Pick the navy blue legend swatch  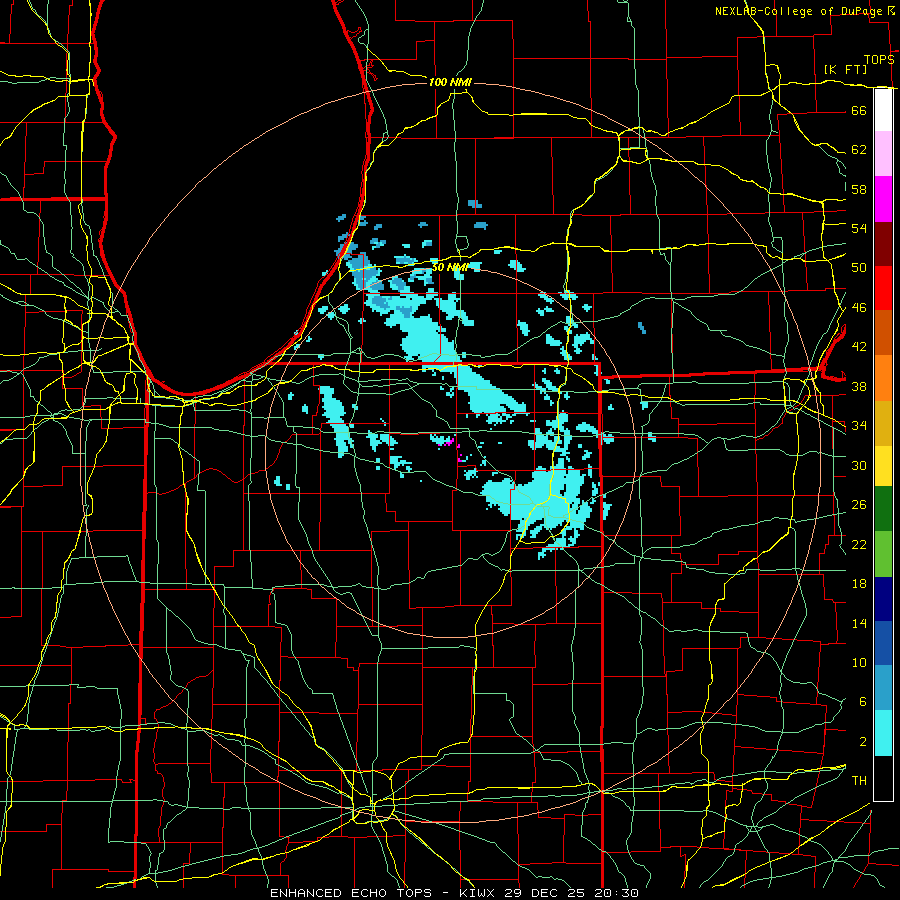883,599
